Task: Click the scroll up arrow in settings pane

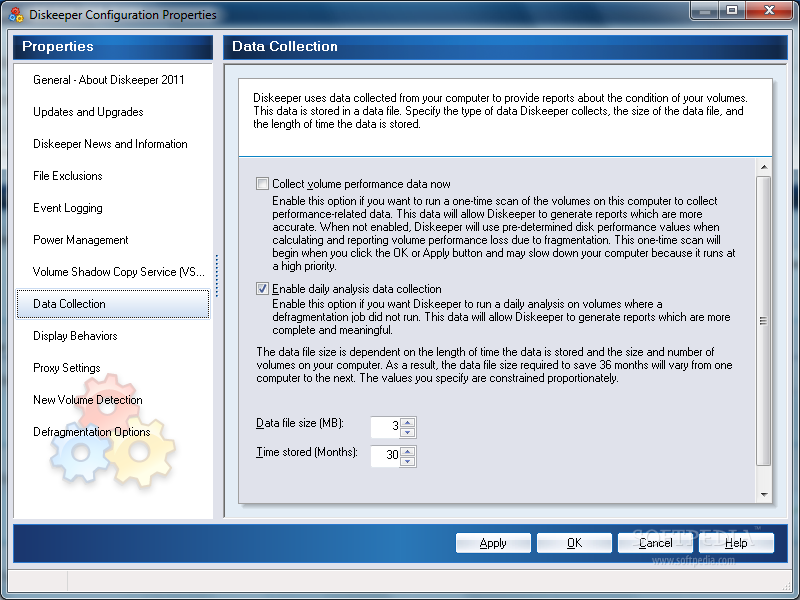Action: (764, 167)
